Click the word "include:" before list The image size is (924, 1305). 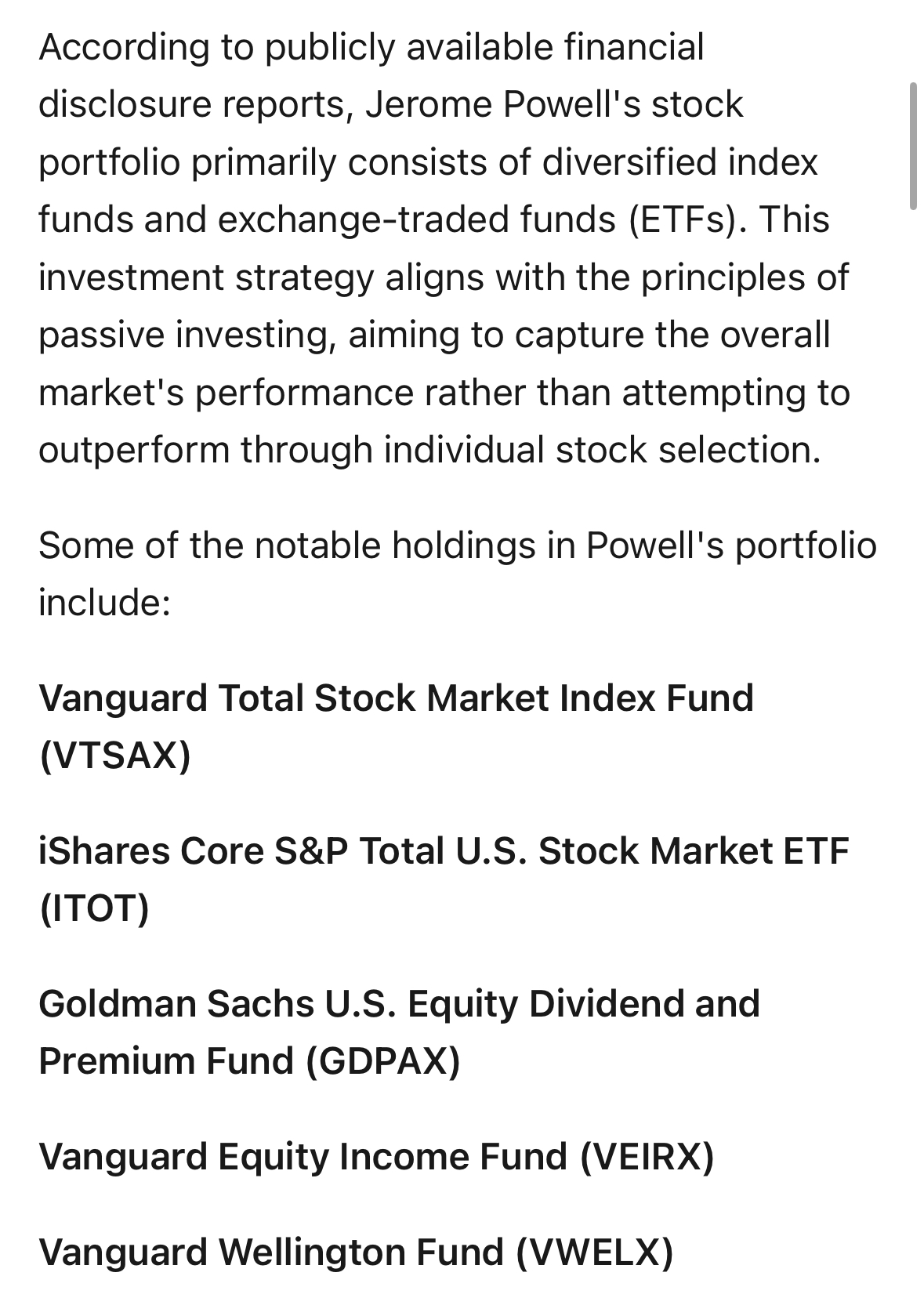click(104, 602)
